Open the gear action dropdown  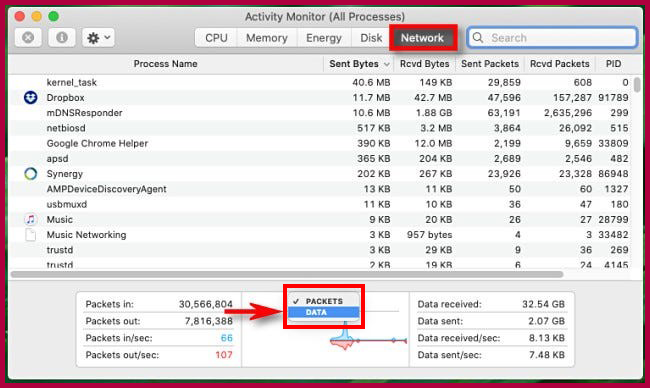click(x=98, y=38)
